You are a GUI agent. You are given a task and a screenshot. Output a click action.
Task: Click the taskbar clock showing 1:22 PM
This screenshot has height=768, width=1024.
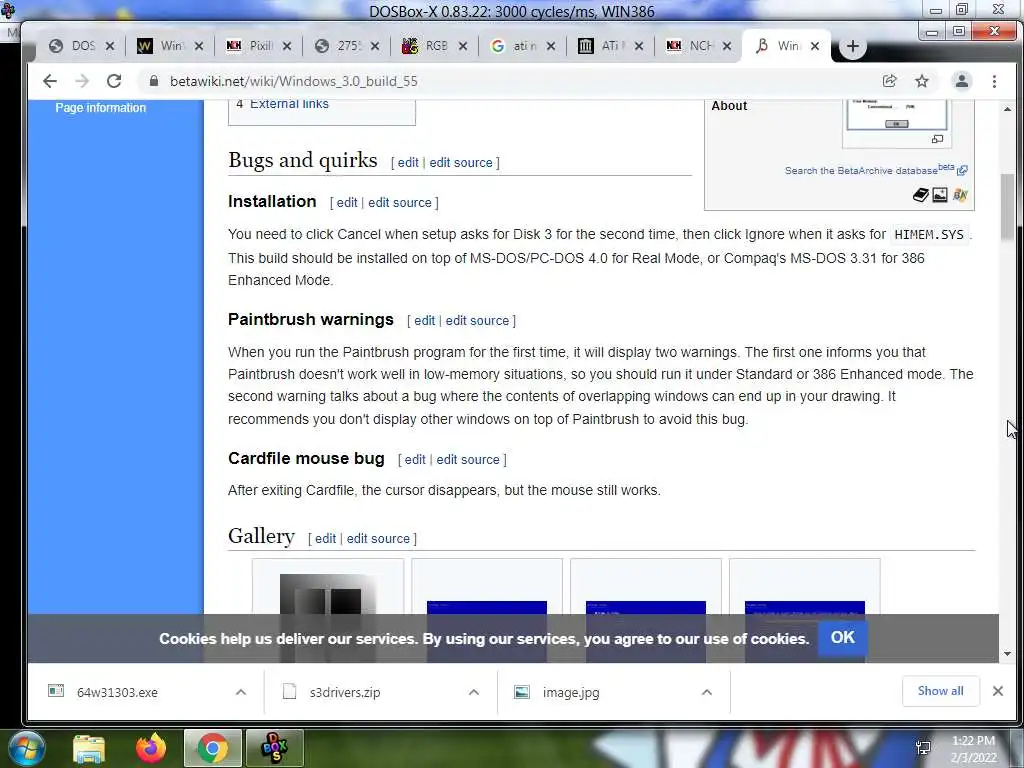[973, 749]
